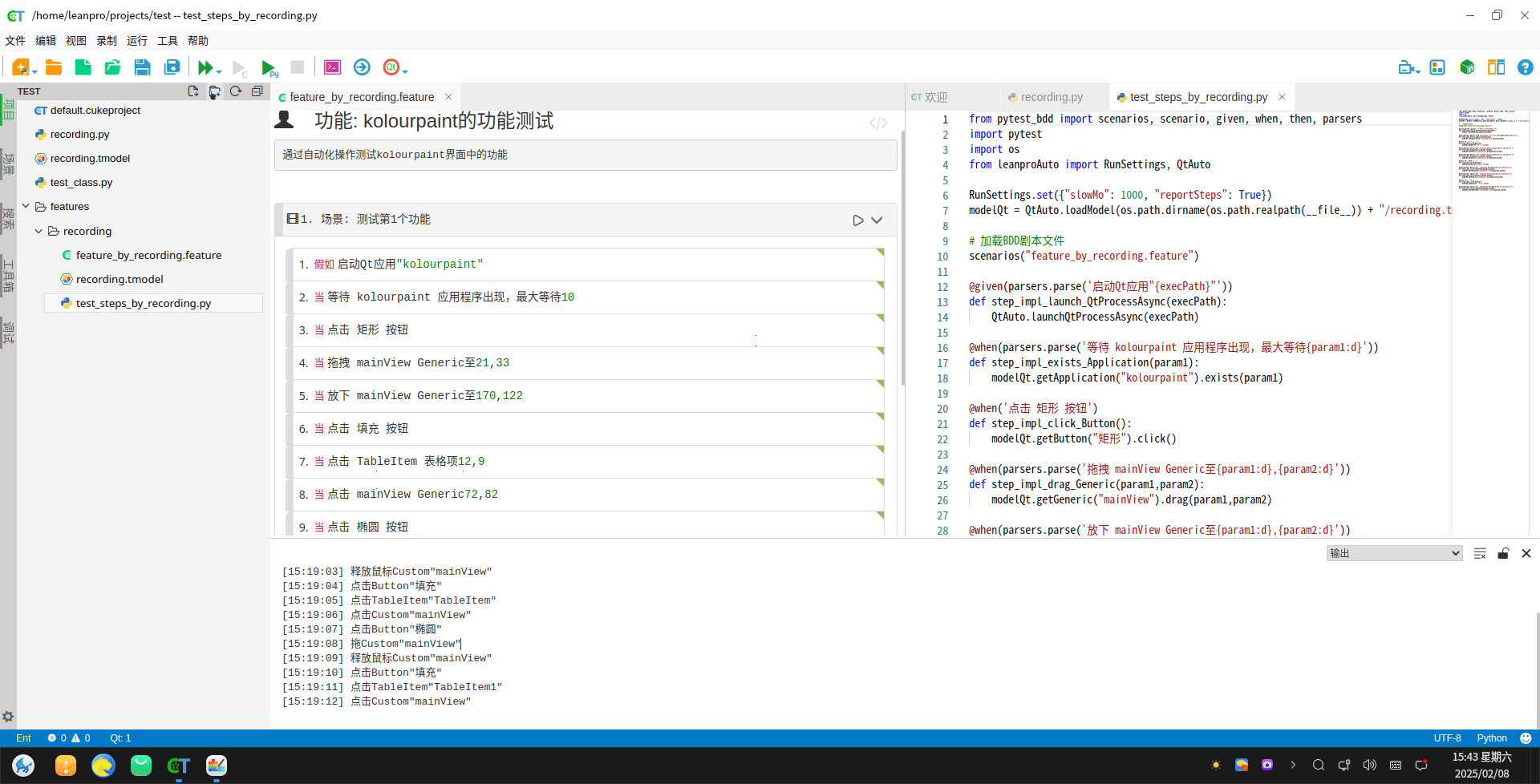Click refresh icon in TEST panel header
Image resolution: width=1540 pixels, height=784 pixels.
click(236, 91)
